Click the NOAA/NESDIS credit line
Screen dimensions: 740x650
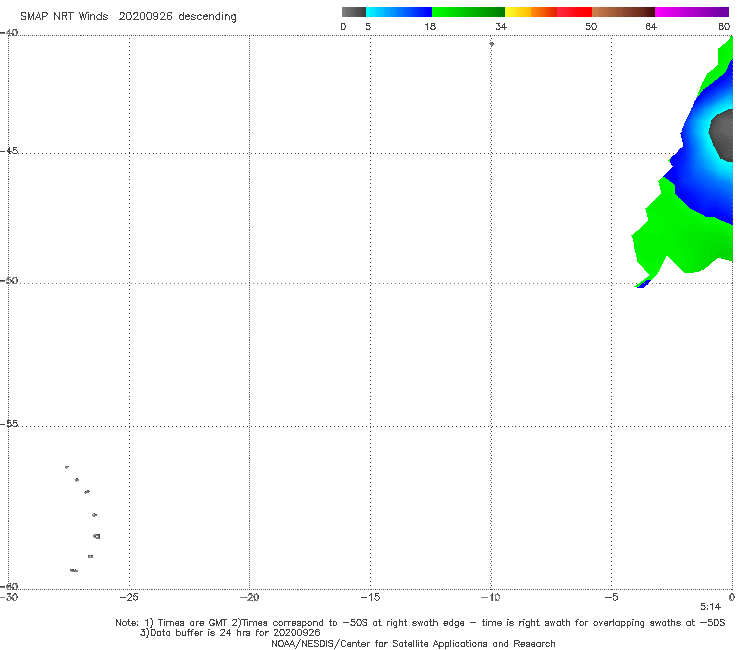click(x=413, y=644)
